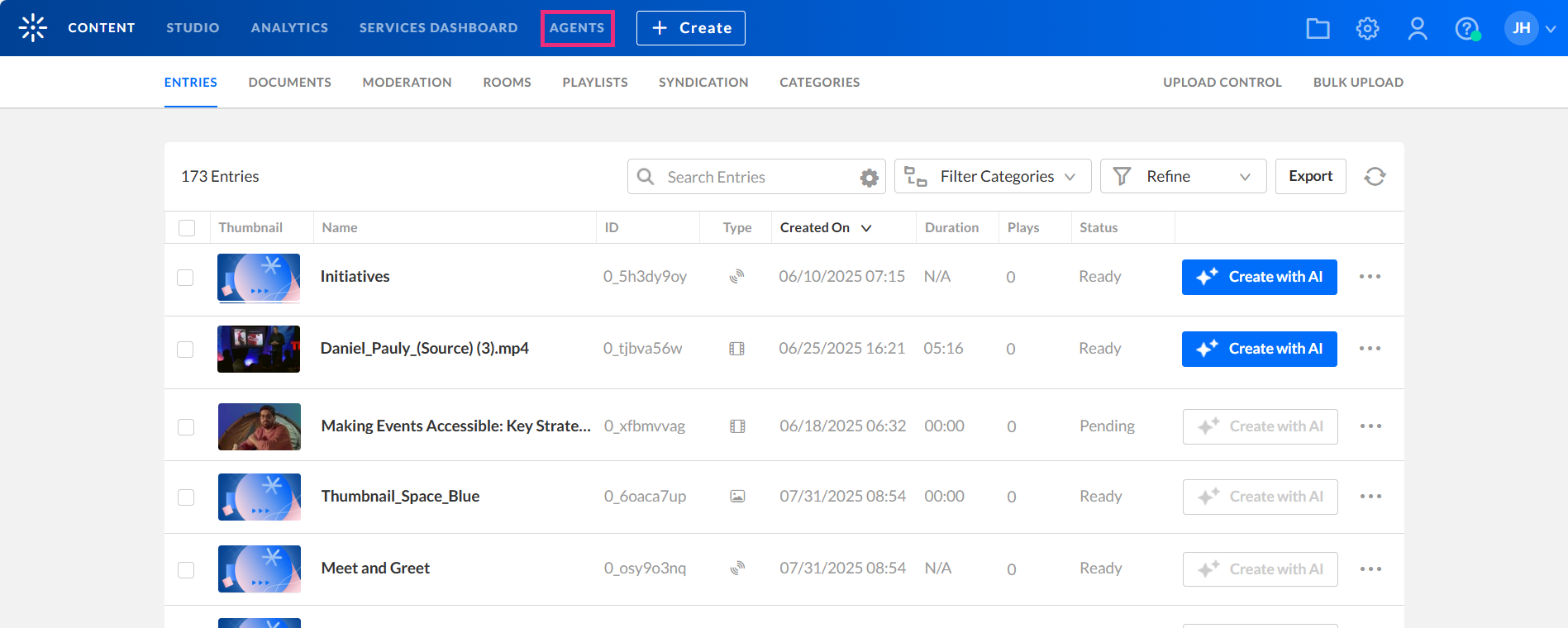Viewport: 1568px width, 628px height.
Task: Open the Initiatives entry name link
Action: pyautogui.click(x=355, y=277)
